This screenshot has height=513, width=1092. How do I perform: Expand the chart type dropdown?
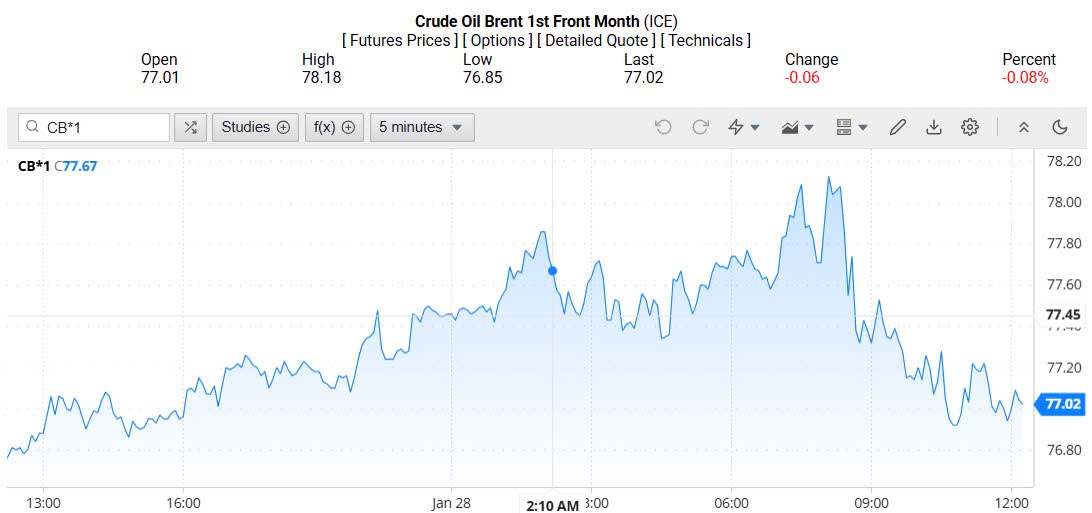(x=798, y=127)
